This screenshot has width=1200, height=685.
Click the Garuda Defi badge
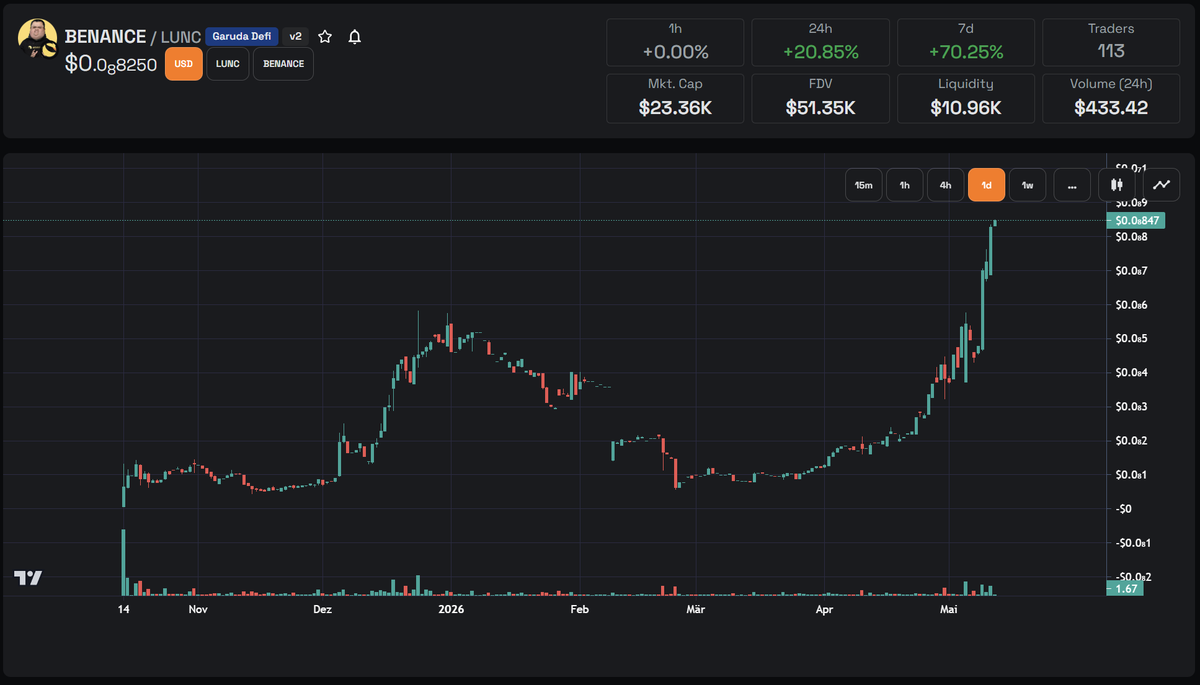tap(242, 36)
